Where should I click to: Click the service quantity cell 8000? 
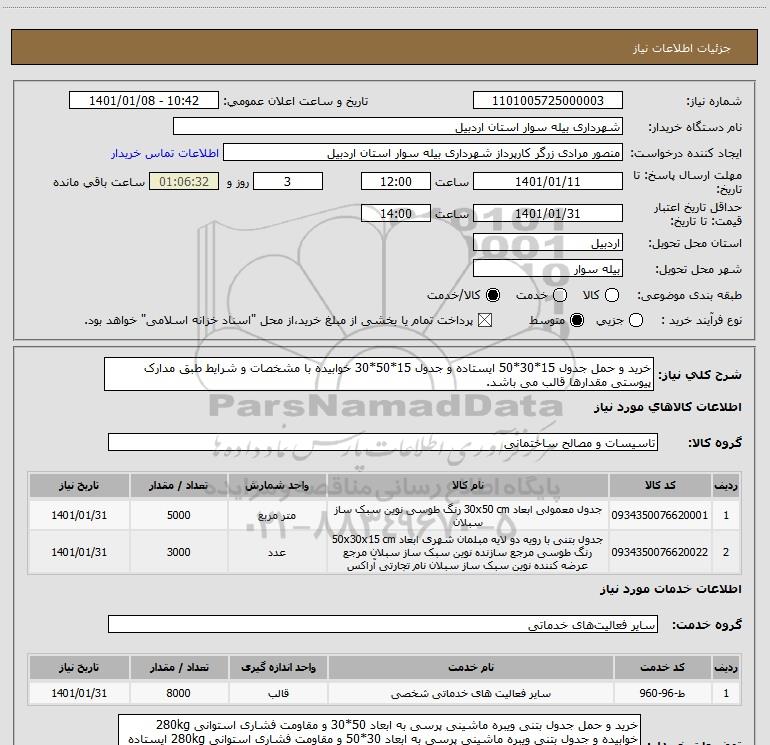click(178, 693)
